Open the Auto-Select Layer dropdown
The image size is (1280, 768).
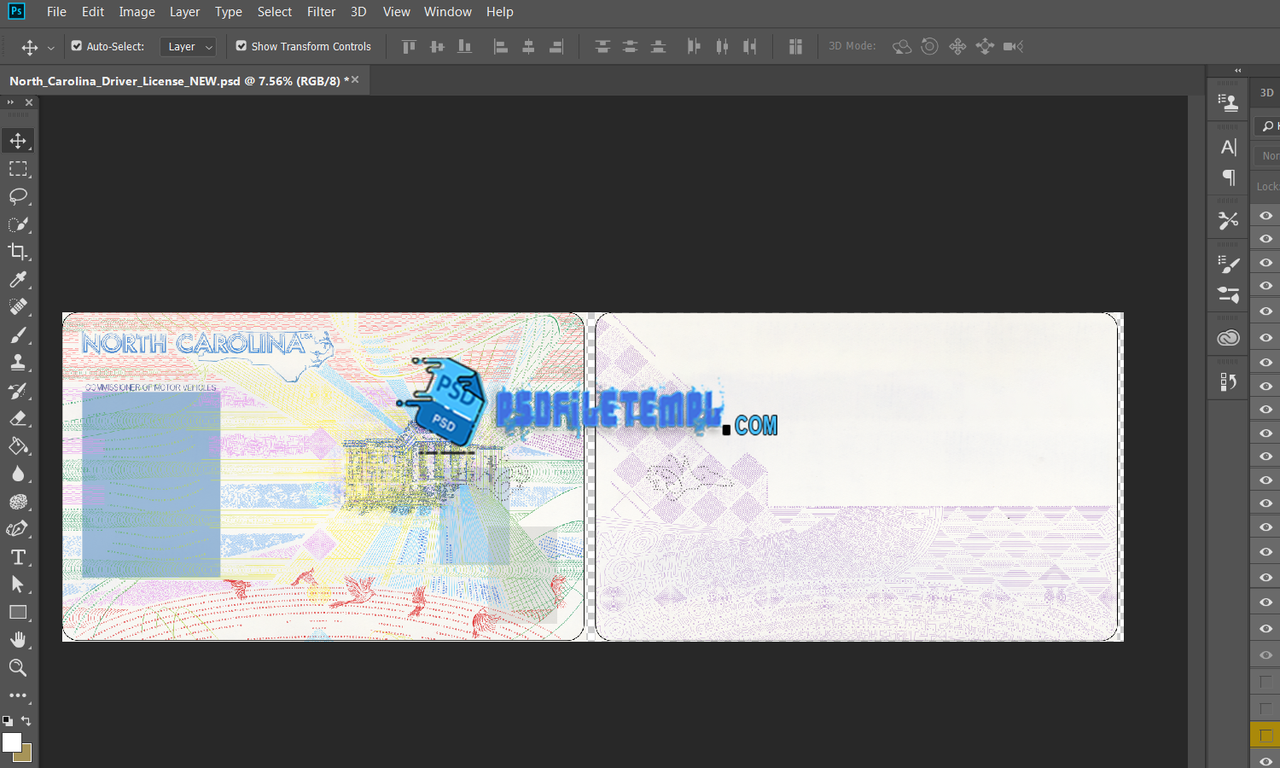pyautogui.click(x=188, y=46)
